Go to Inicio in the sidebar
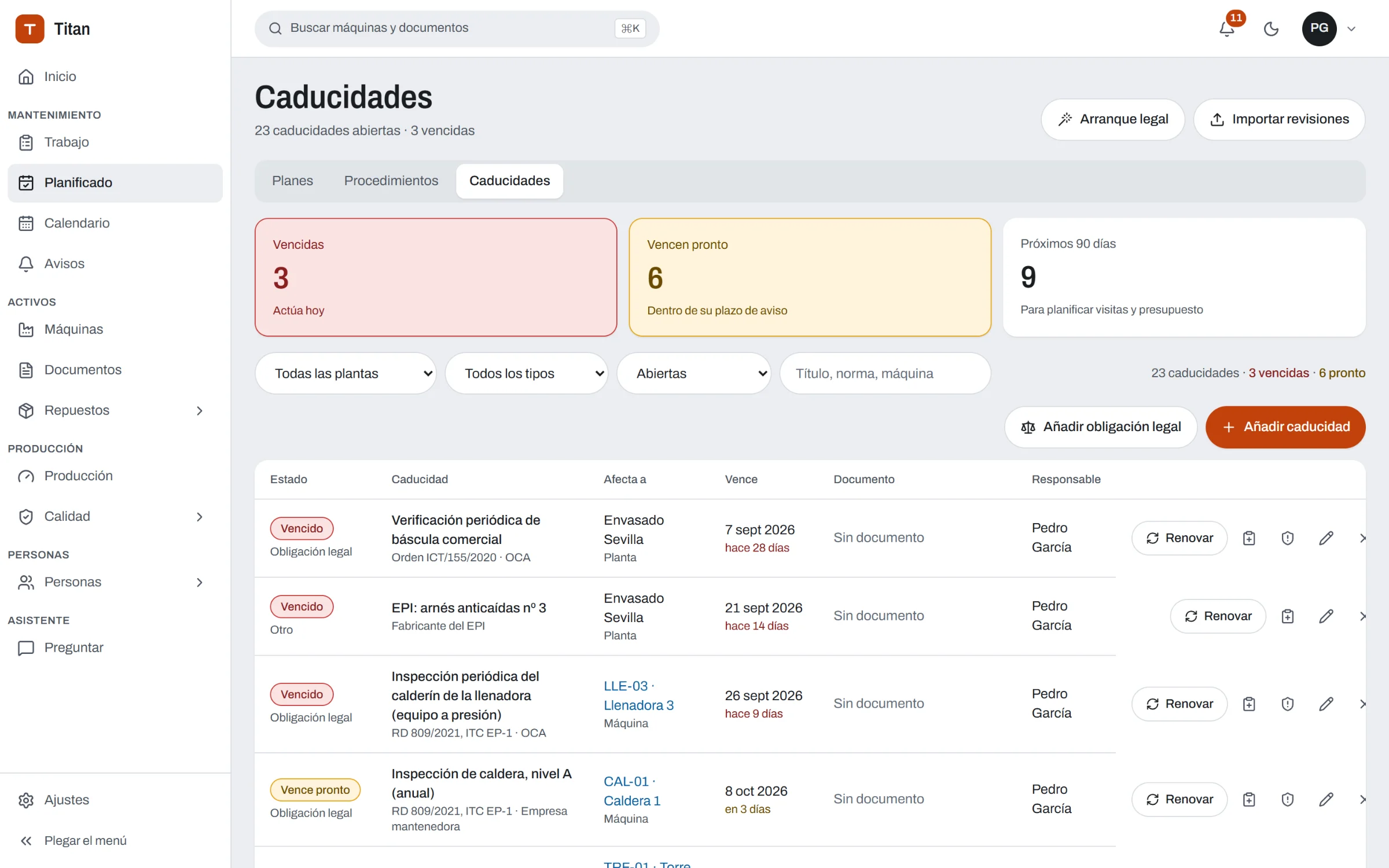1389x868 pixels. point(115,76)
